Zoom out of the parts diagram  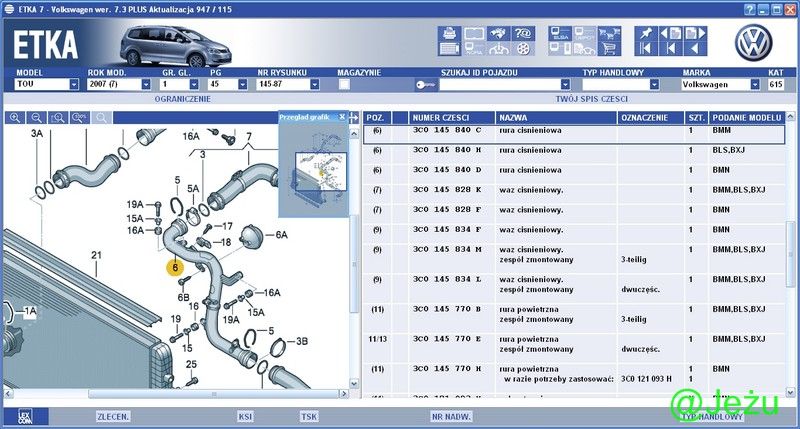coord(36,118)
